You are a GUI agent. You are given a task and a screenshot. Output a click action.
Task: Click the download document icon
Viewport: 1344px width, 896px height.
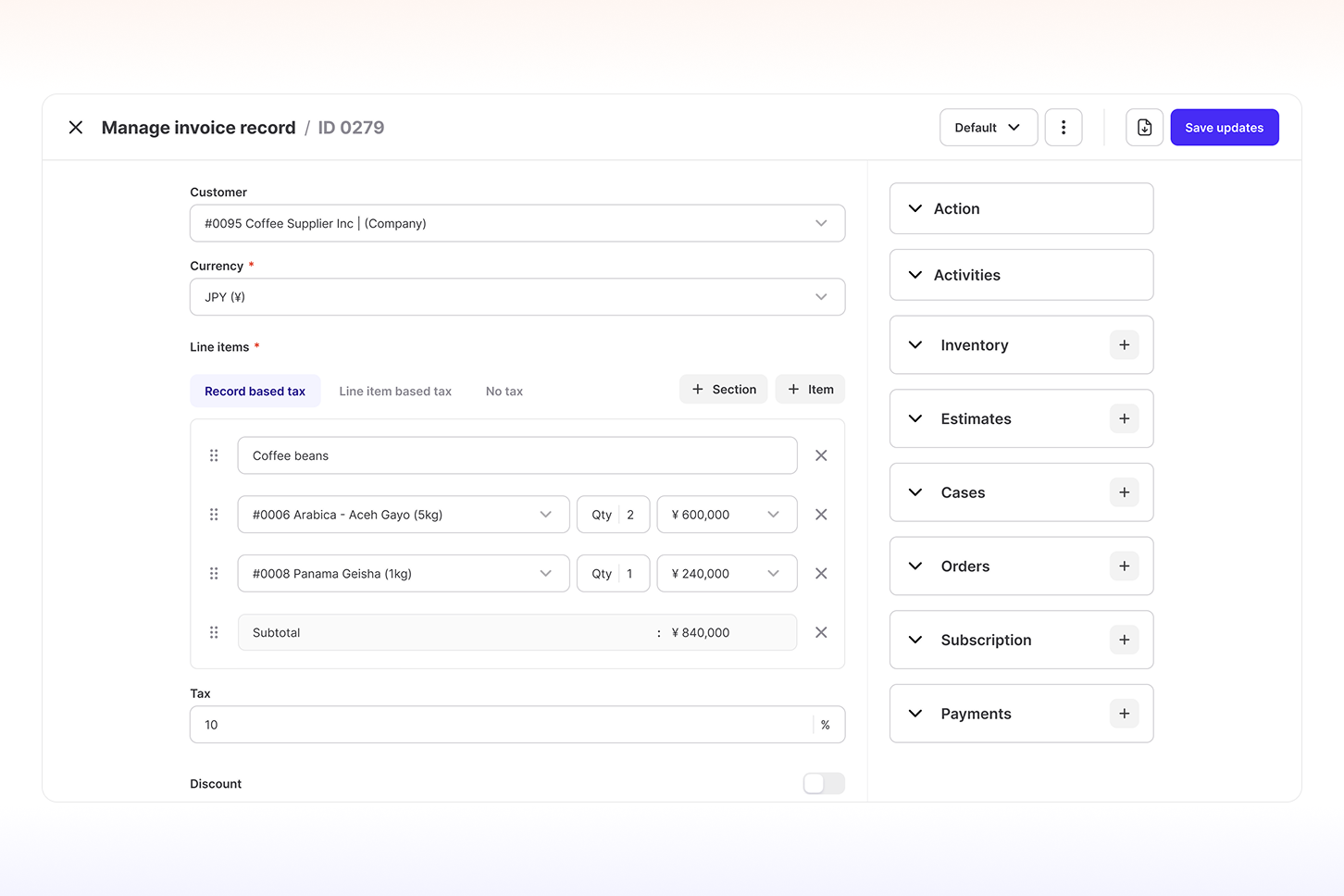(1144, 128)
